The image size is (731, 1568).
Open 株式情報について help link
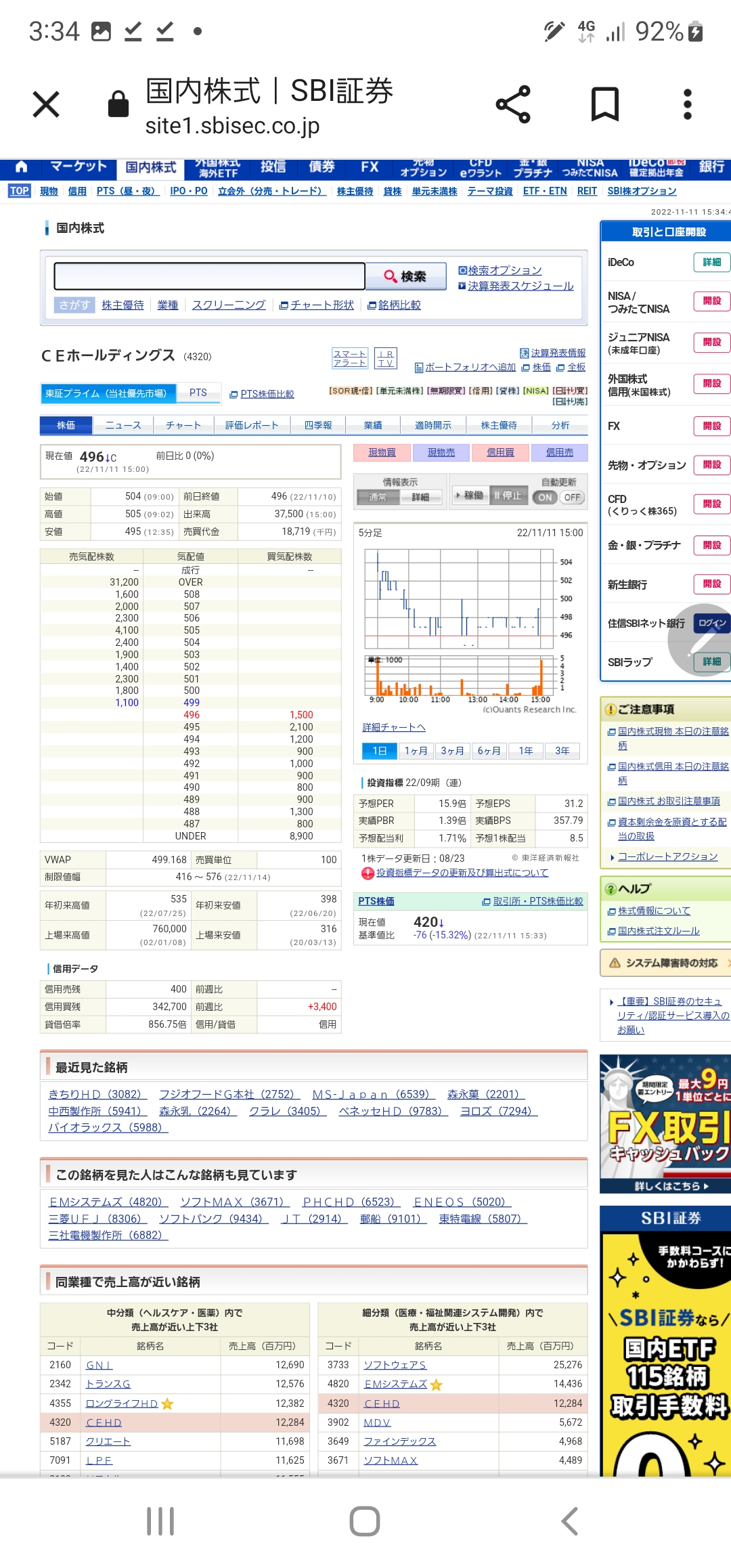coord(654,911)
